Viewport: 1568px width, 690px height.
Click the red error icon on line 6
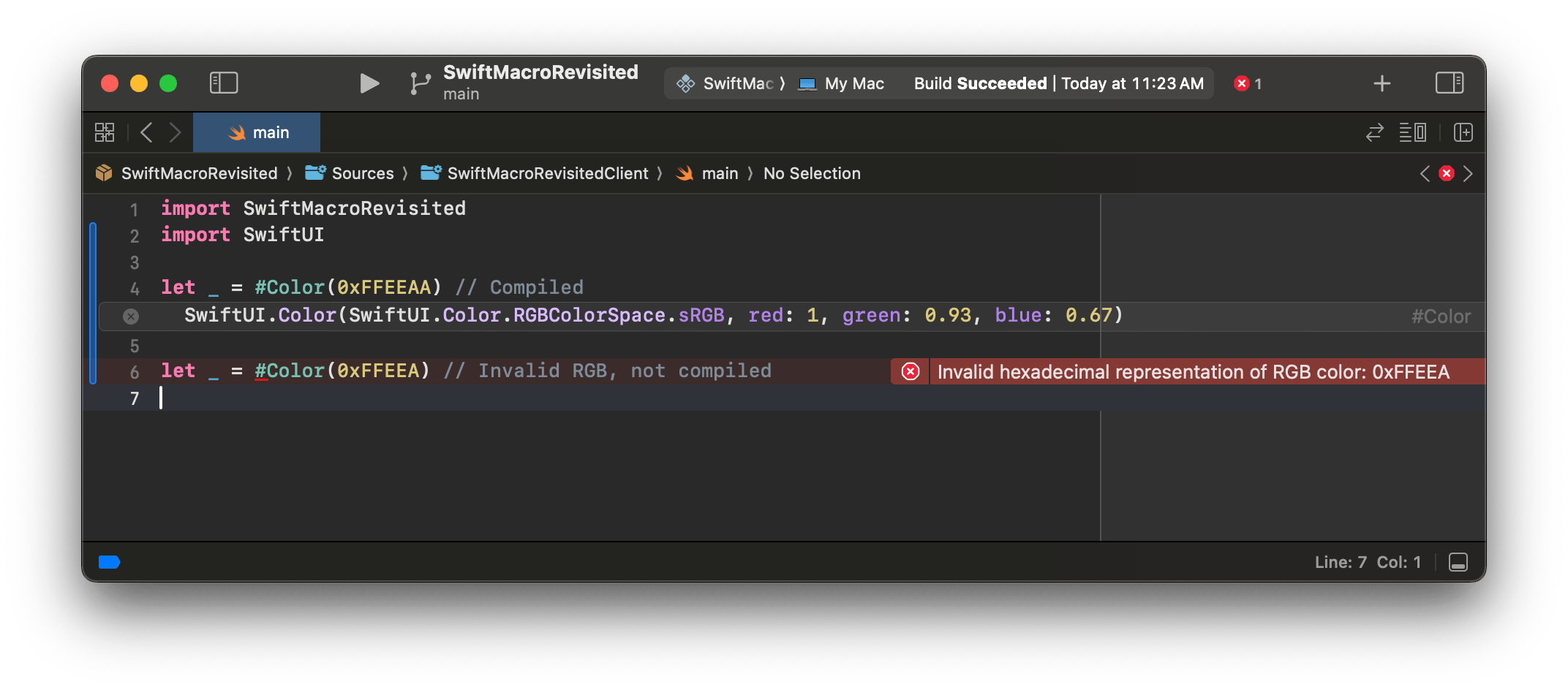point(911,372)
